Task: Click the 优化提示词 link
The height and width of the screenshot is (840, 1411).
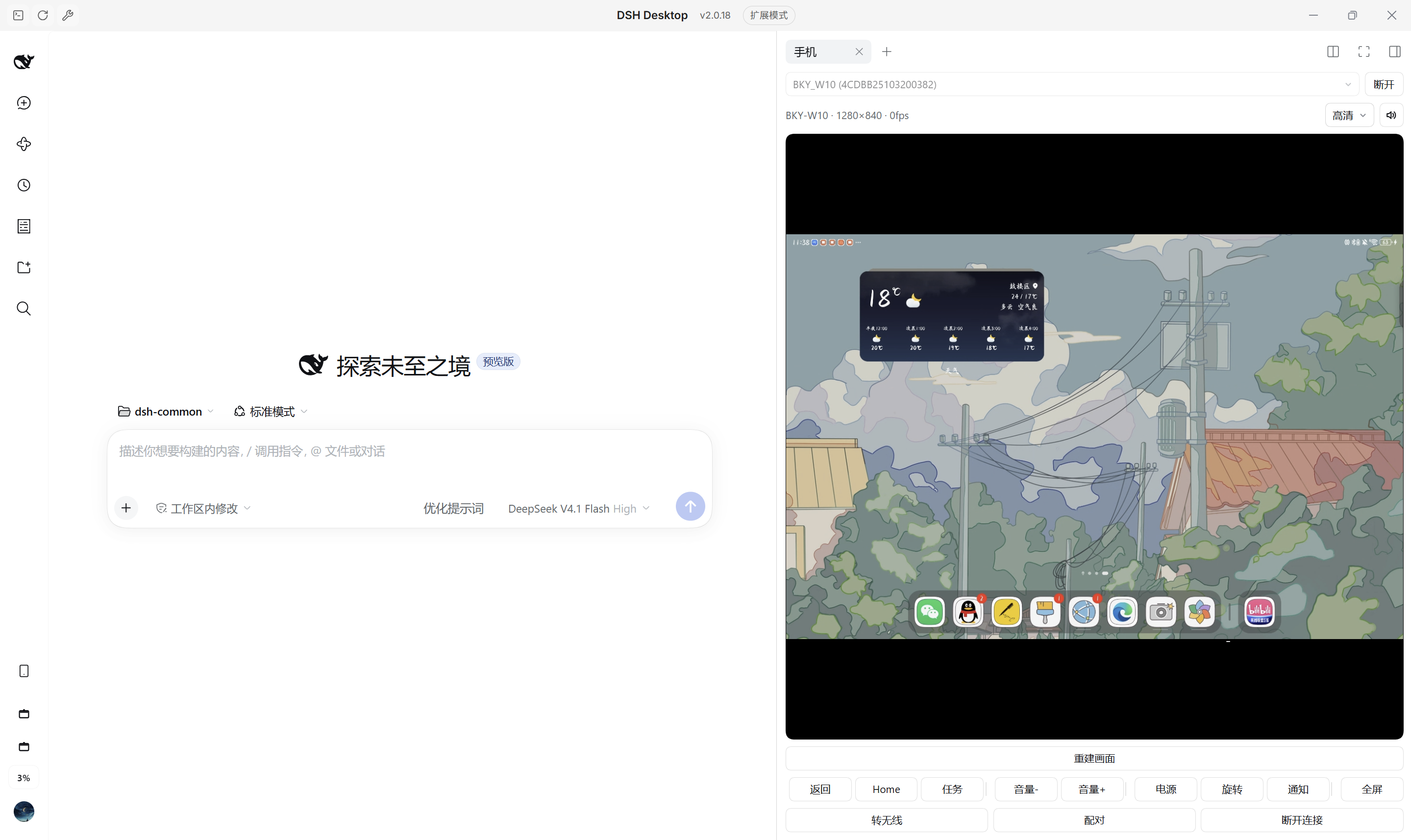Action: point(453,508)
